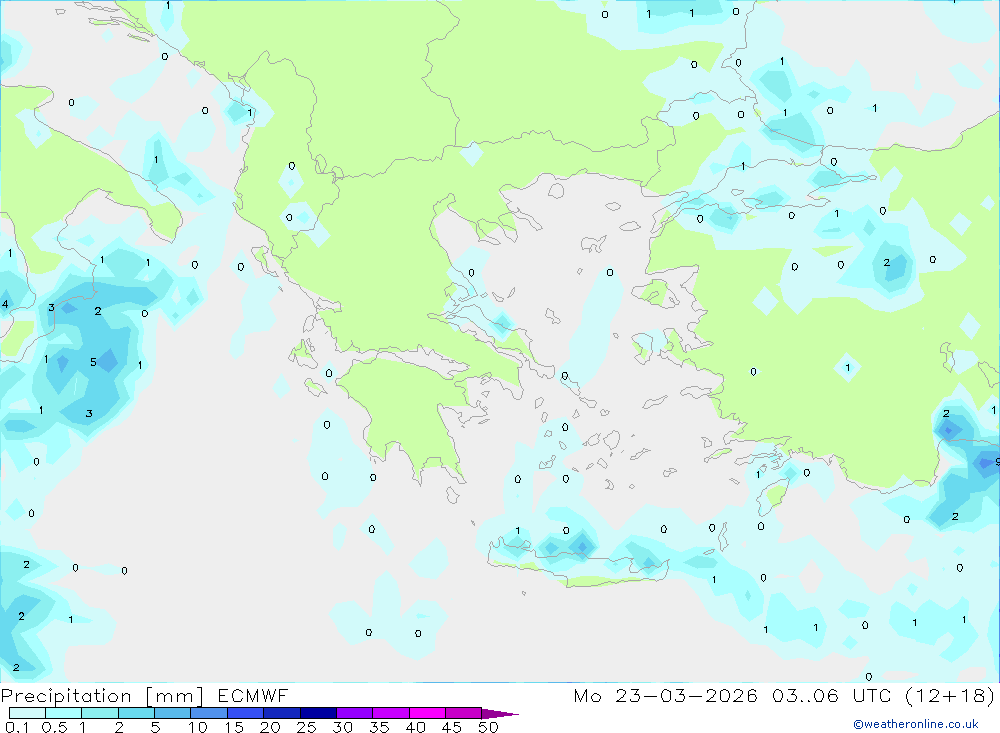Click the 25–30 mm legend color swatch

(318, 713)
